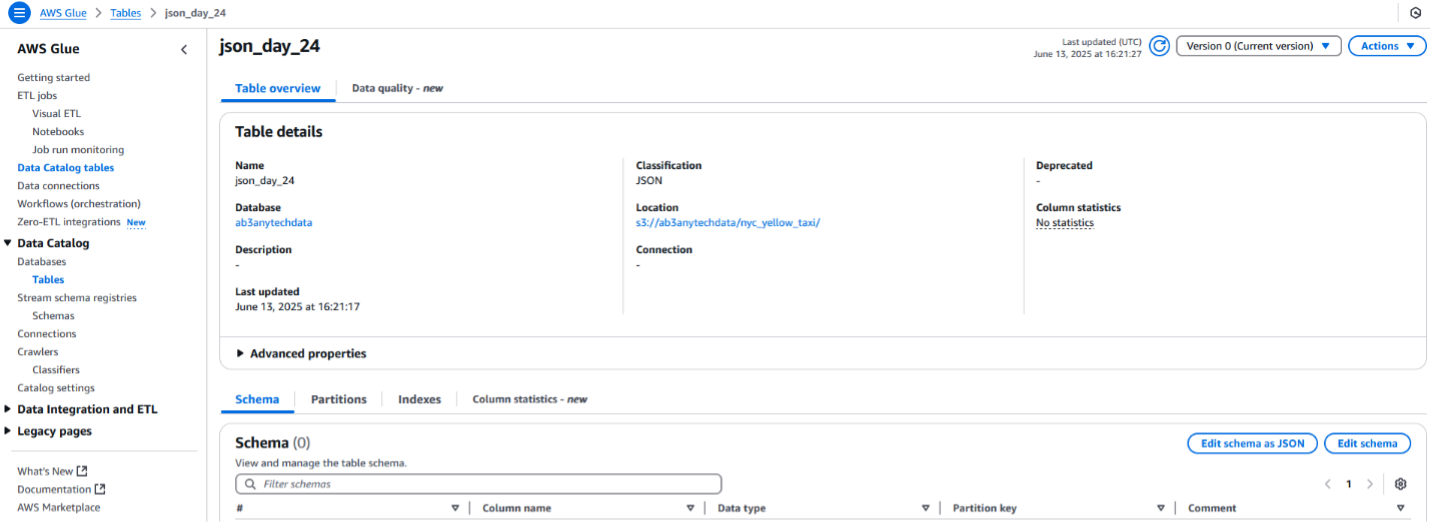The image size is (1430, 525).
Task: Open Databases in sidebar
Action: pyautogui.click(x=41, y=261)
